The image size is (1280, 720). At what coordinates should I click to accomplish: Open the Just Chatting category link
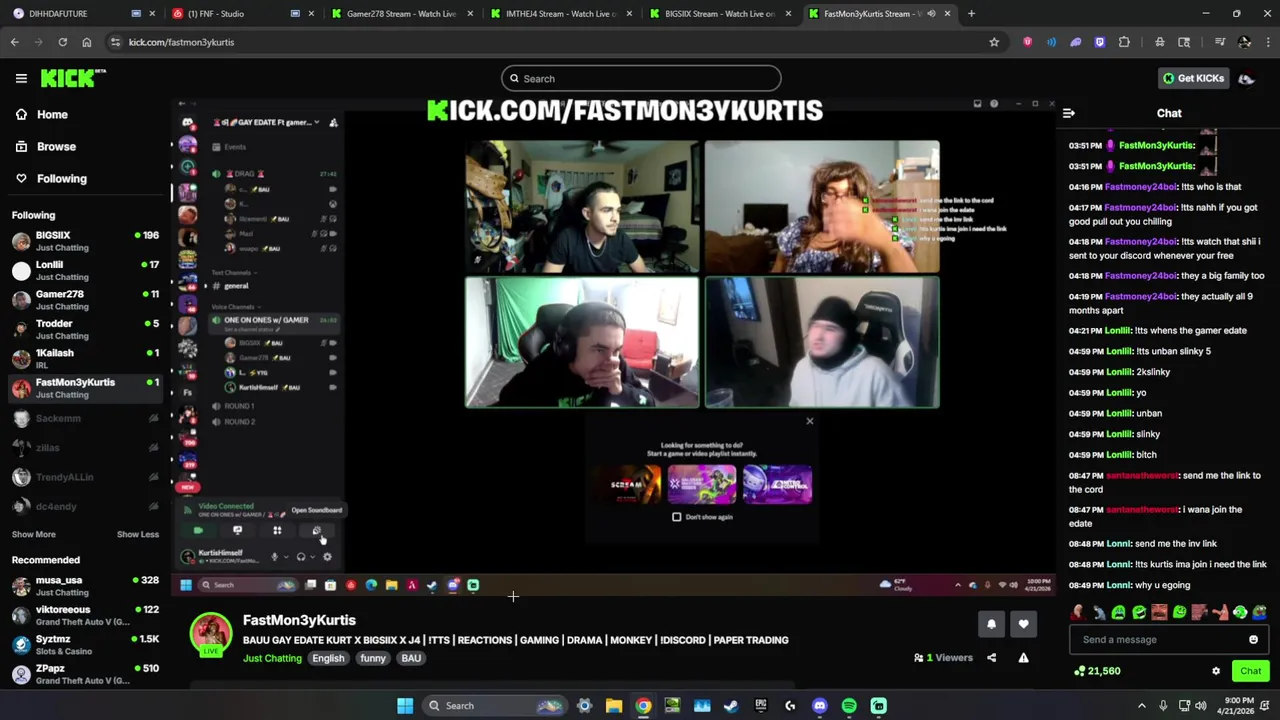point(272,659)
